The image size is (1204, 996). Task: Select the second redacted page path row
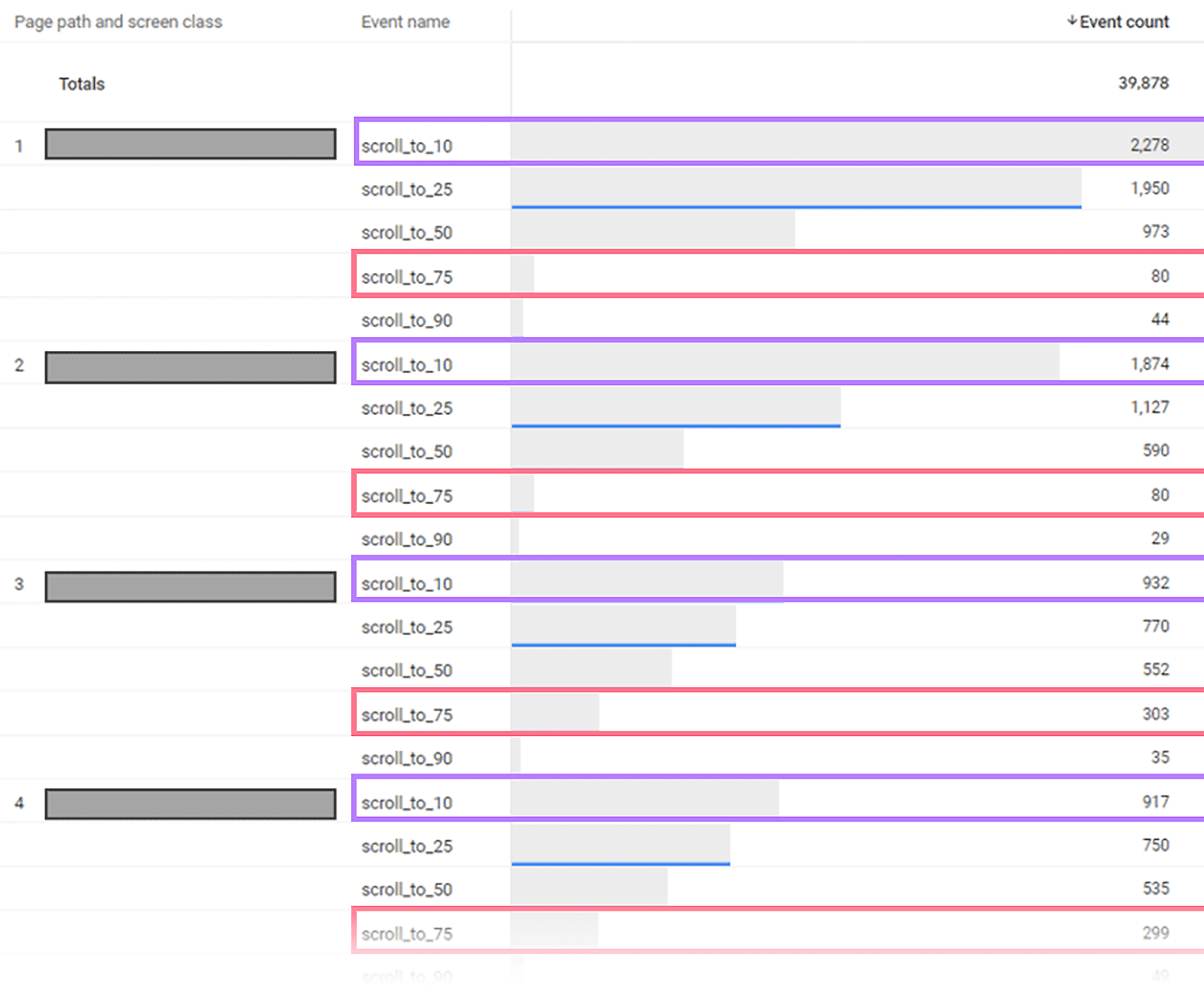click(x=190, y=367)
